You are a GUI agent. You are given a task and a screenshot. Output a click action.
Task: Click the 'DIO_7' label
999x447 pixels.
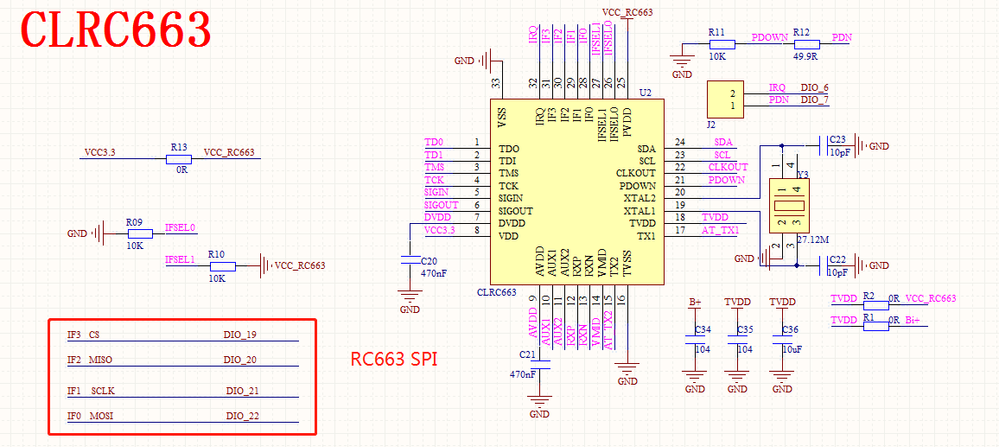[x=814, y=100]
